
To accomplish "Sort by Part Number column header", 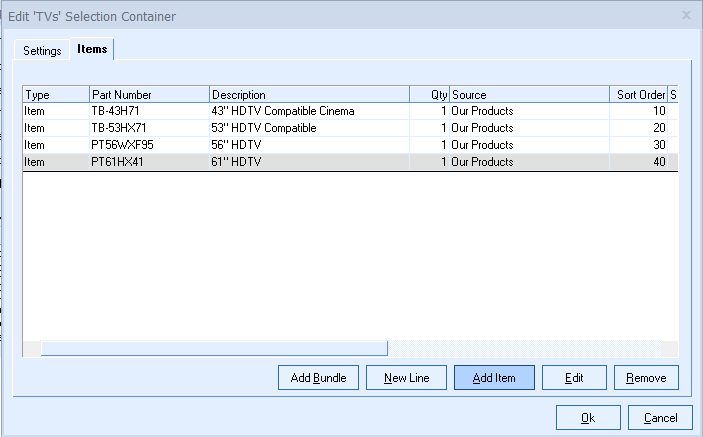I will (x=149, y=94).
